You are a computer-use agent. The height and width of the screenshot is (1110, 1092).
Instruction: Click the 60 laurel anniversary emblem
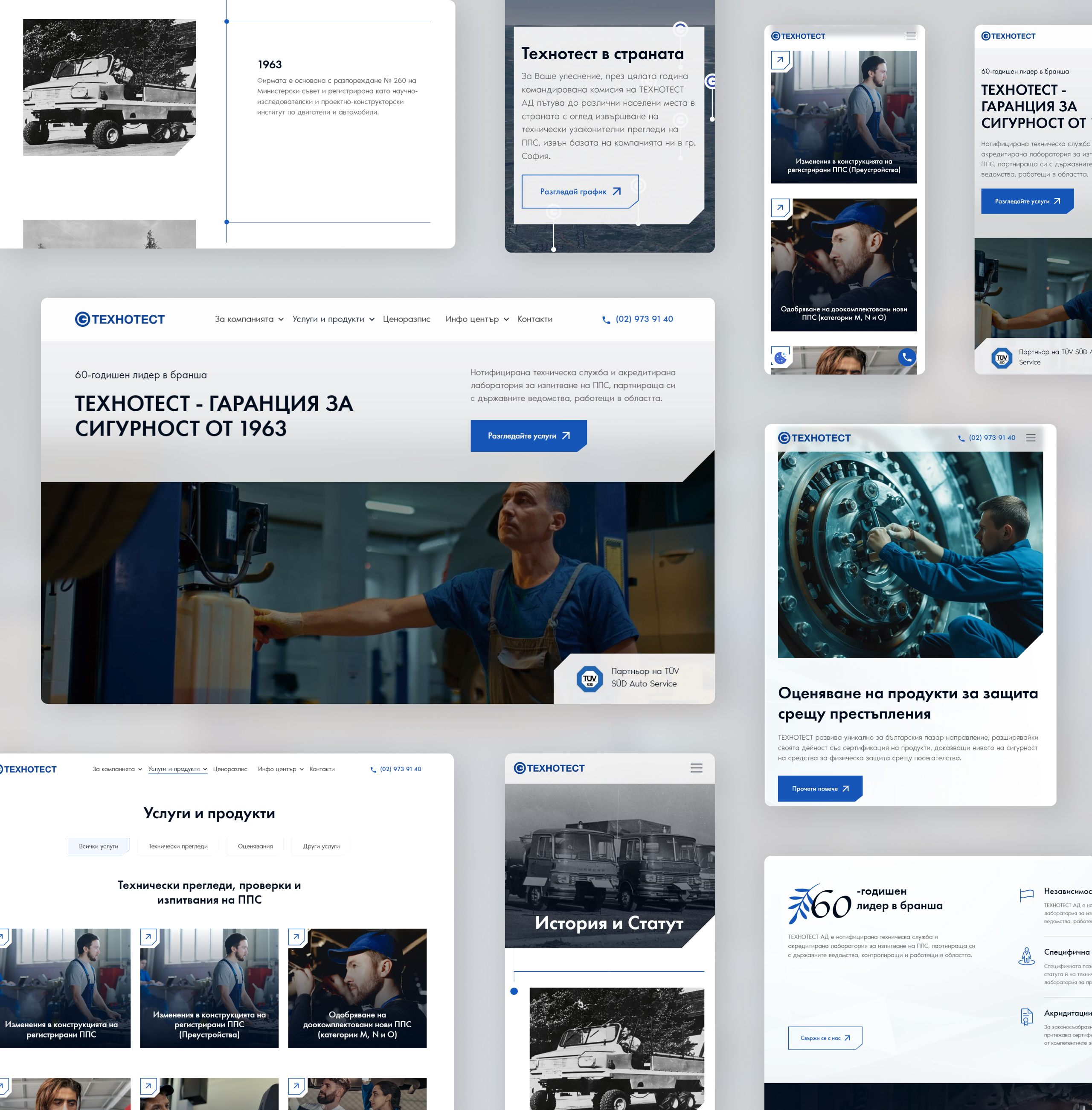pyautogui.click(x=819, y=904)
